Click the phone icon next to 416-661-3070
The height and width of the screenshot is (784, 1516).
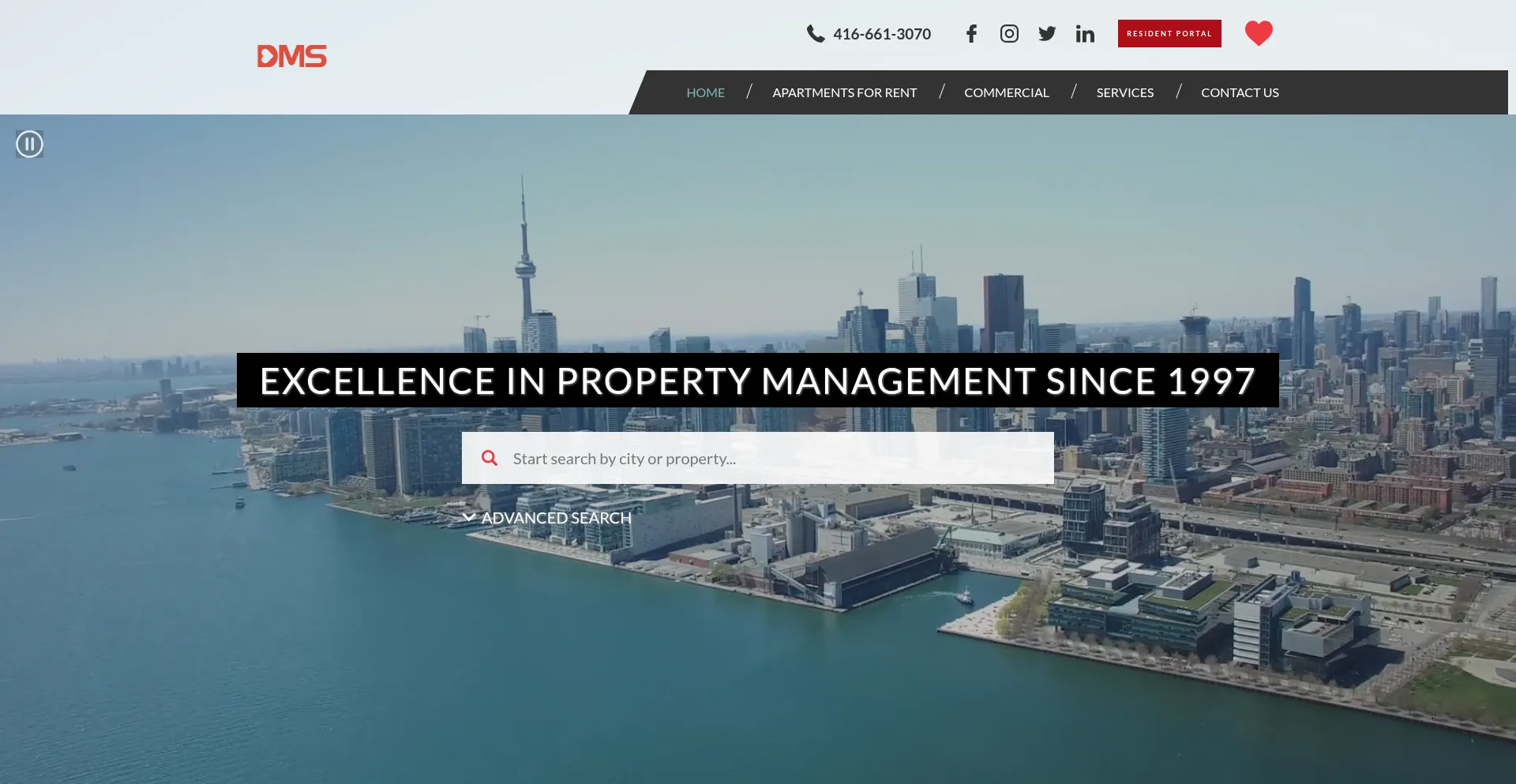[x=815, y=33]
